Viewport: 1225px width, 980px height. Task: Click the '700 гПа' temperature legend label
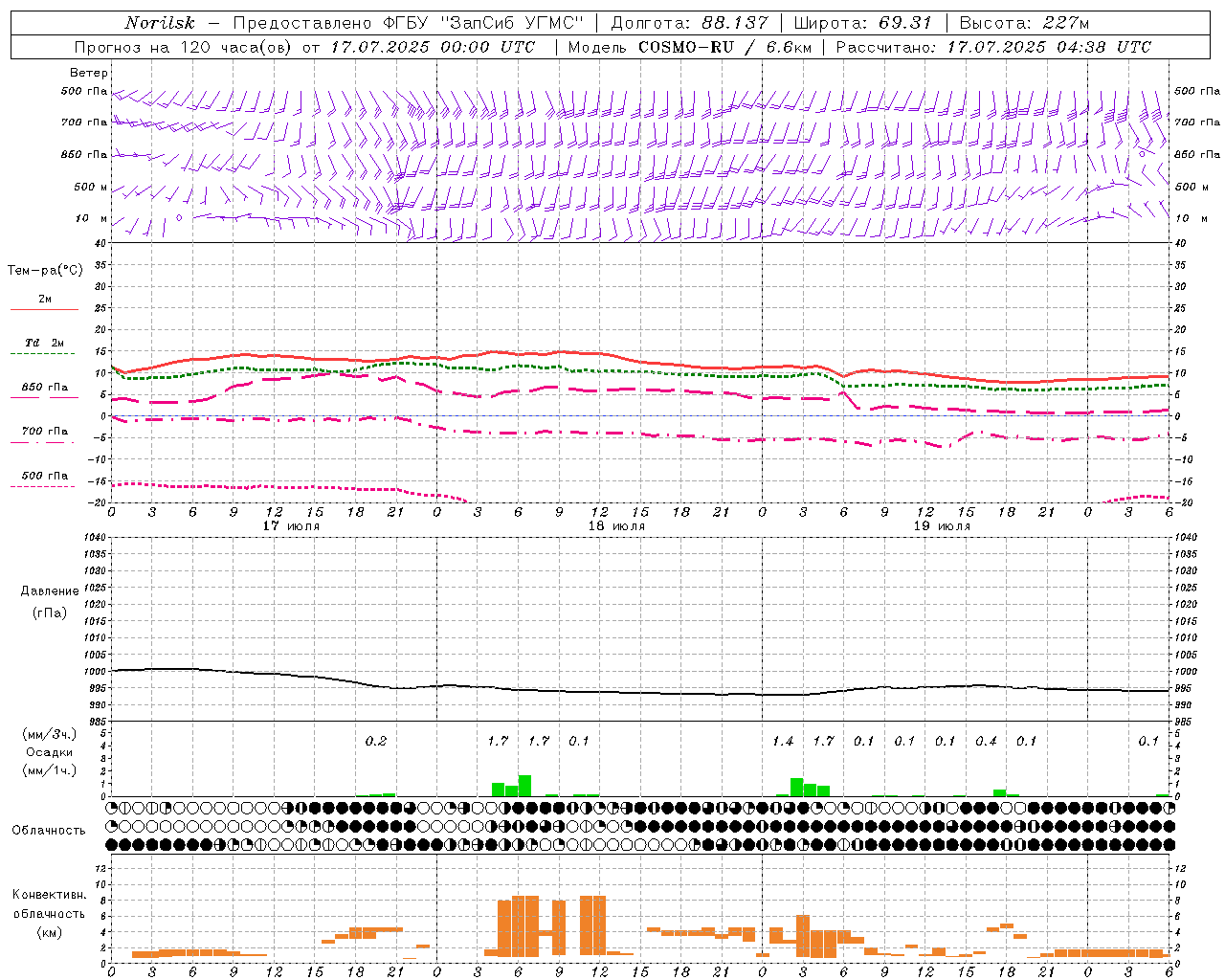pos(45,432)
